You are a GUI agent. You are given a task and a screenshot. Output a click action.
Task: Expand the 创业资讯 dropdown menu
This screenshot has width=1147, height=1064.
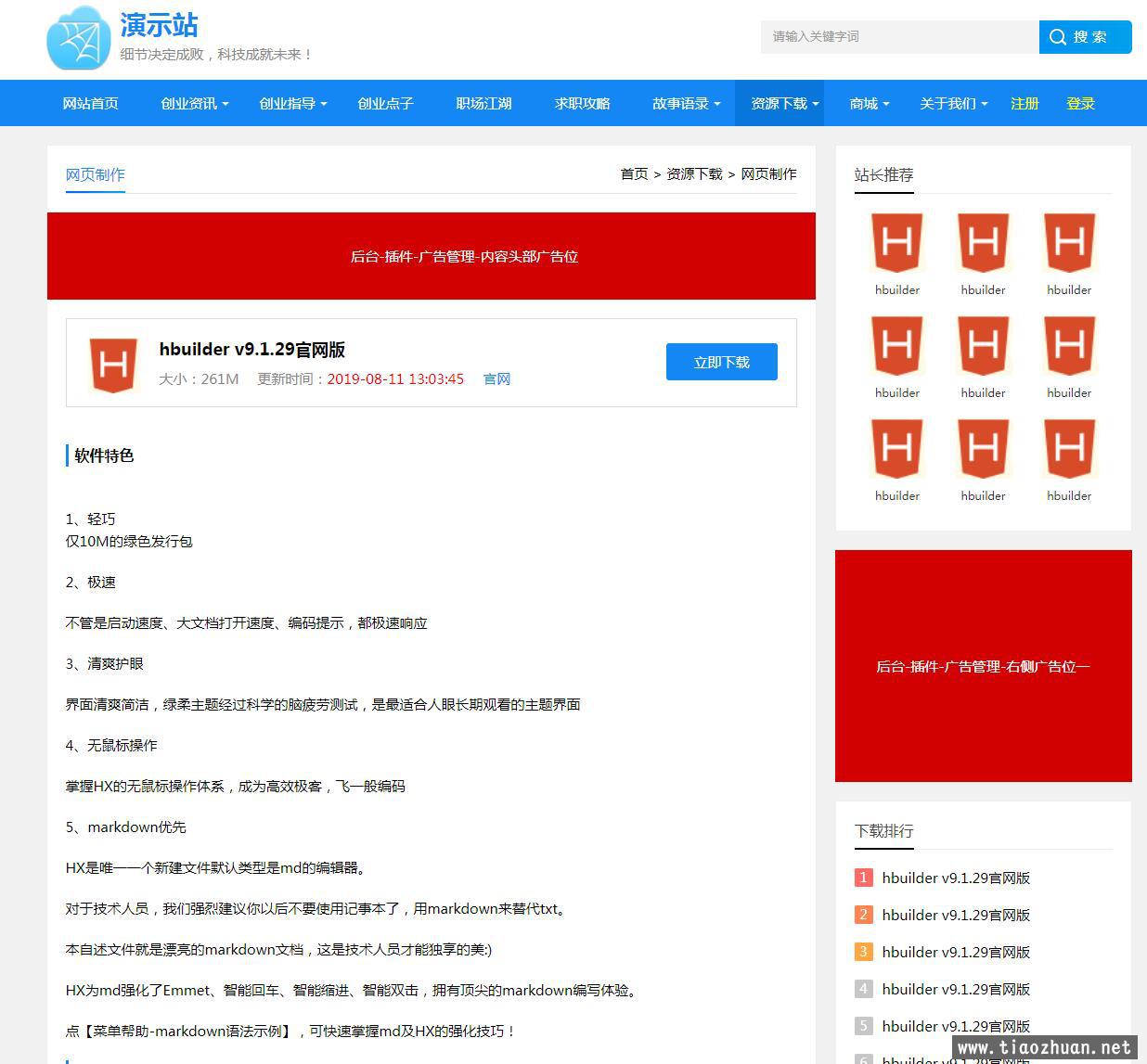pyautogui.click(x=194, y=104)
